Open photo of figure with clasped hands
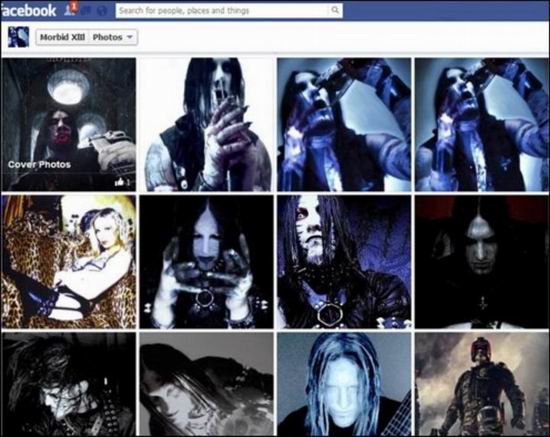Viewport: 550px width, 437px height. point(206,125)
